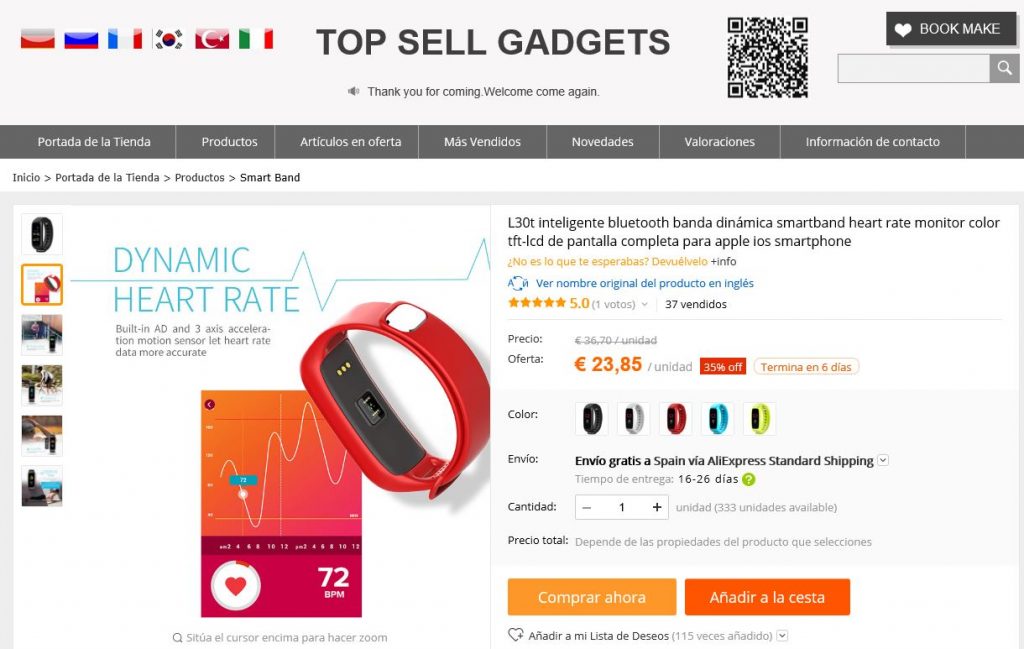Click the Comprar ahora button
The image size is (1024, 649).
pyautogui.click(x=592, y=597)
